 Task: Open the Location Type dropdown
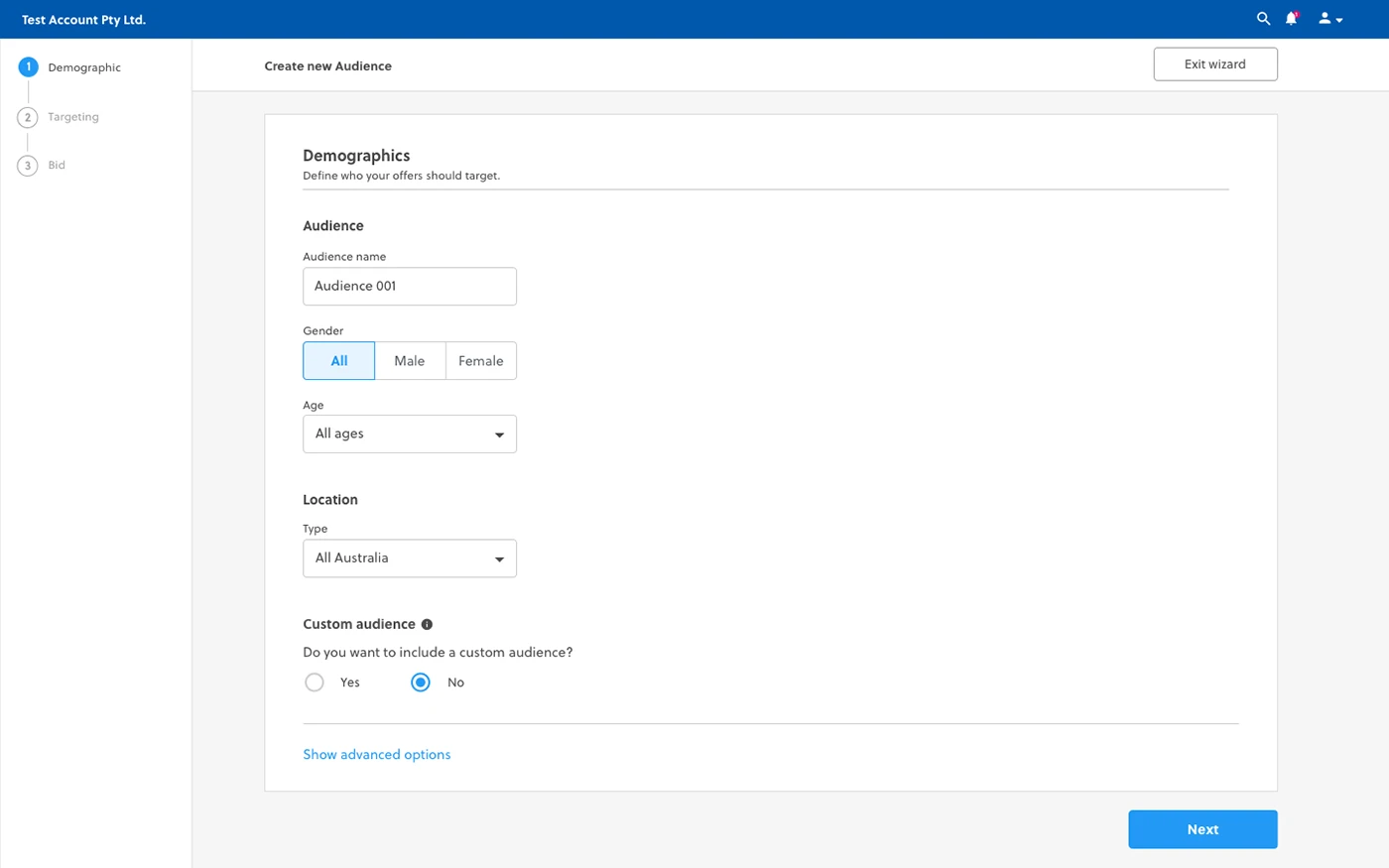tap(410, 558)
